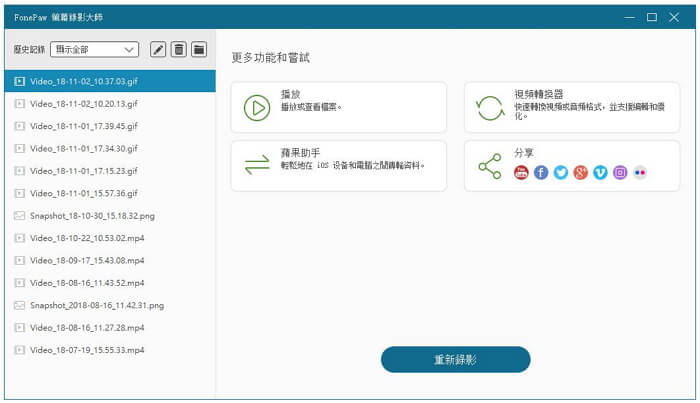
Task: Open the folder icon in history toolbar
Action: point(199,50)
